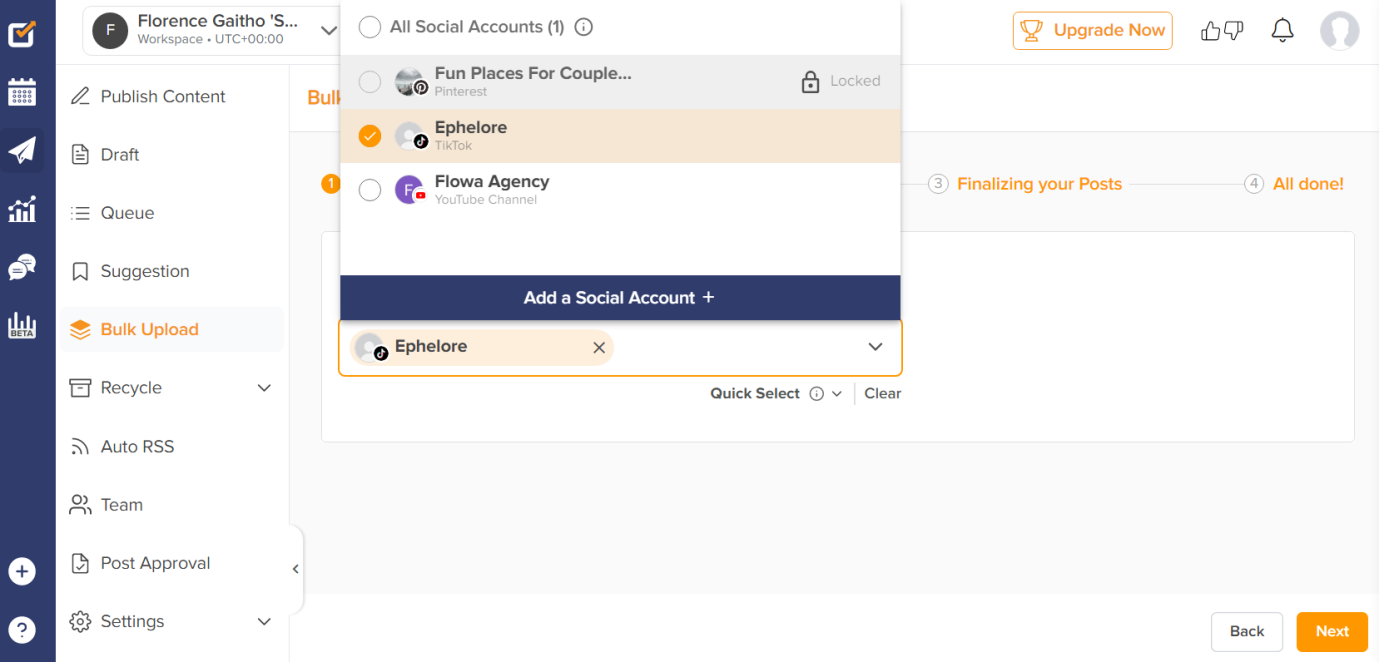The width and height of the screenshot is (1379, 662).
Task: Expand the Recycle submenu
Action: click(264, 388)
